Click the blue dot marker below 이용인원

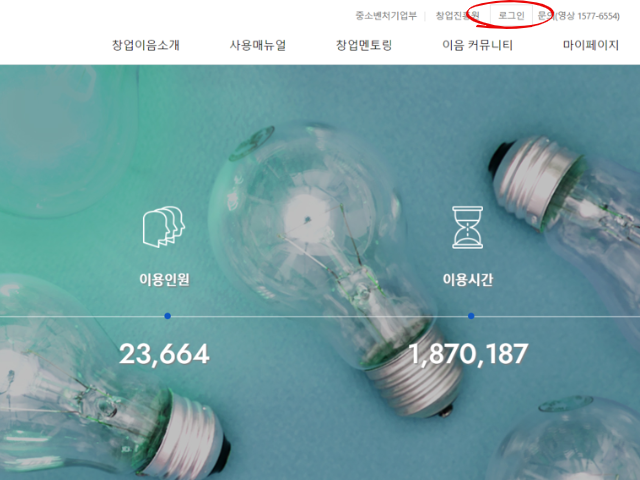167,316
